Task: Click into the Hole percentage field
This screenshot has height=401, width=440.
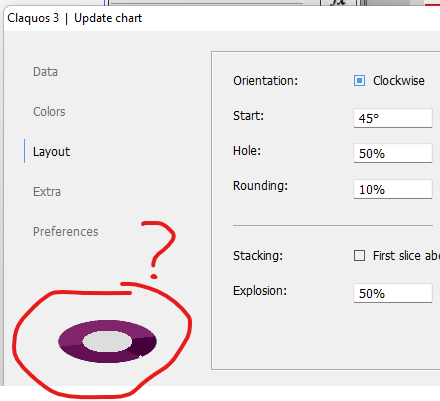Action: (393, 153)
